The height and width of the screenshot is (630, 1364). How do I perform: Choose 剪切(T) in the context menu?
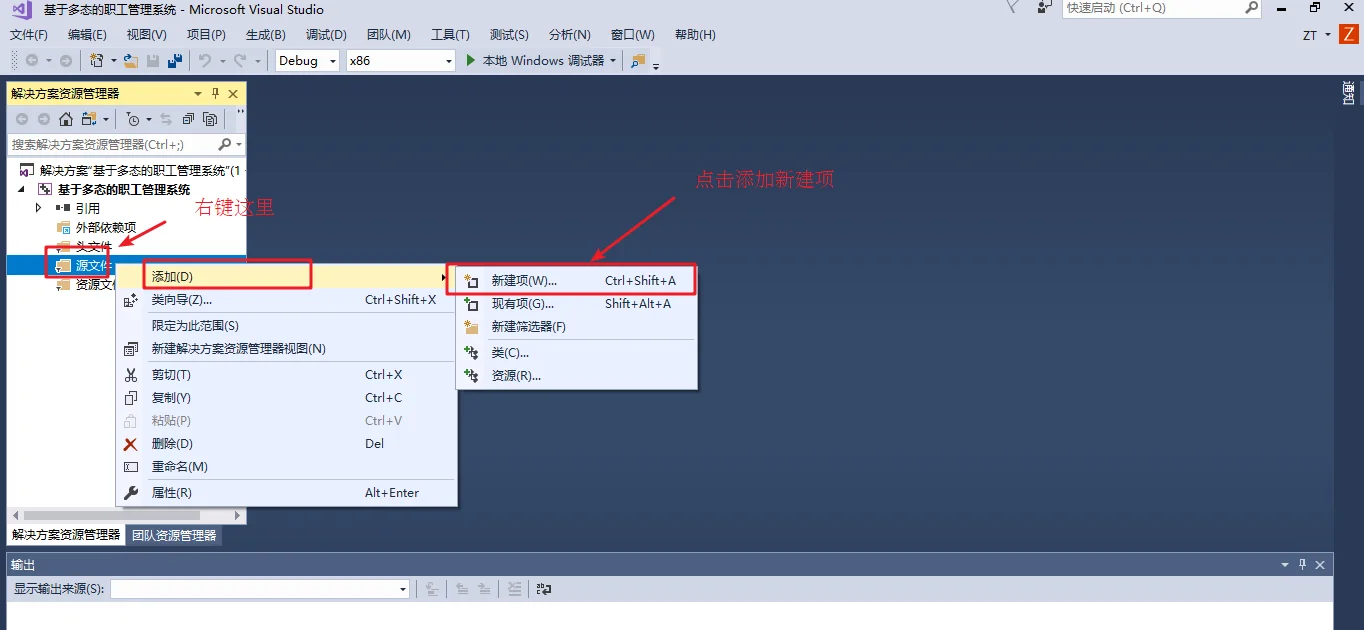pos(286,375)
